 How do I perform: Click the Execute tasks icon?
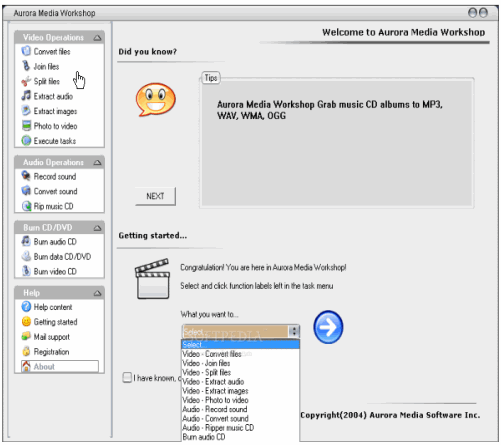[x=26, y=141]
